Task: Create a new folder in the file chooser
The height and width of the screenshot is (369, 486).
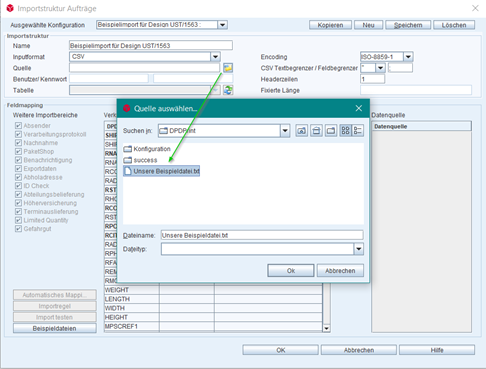Action: click(331, 131)
